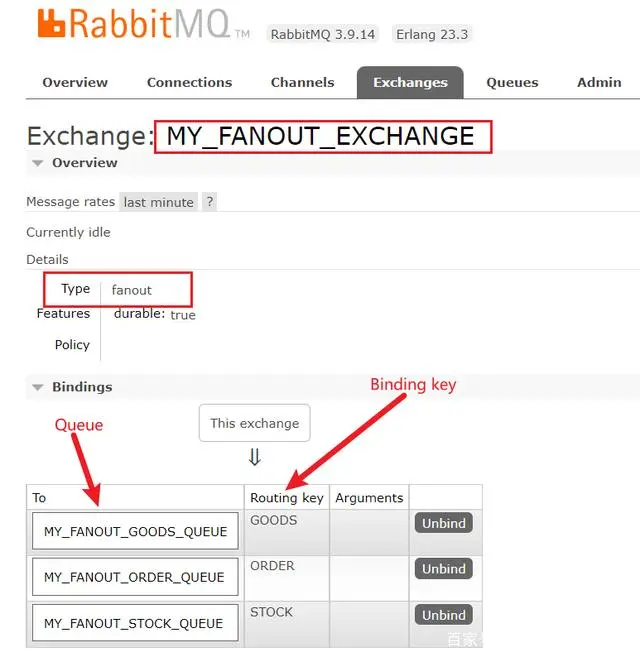Collapse the Bindings section triangle
Viewport: 640px width, 657px height.
pyautogui.click(x=38, y=387)
